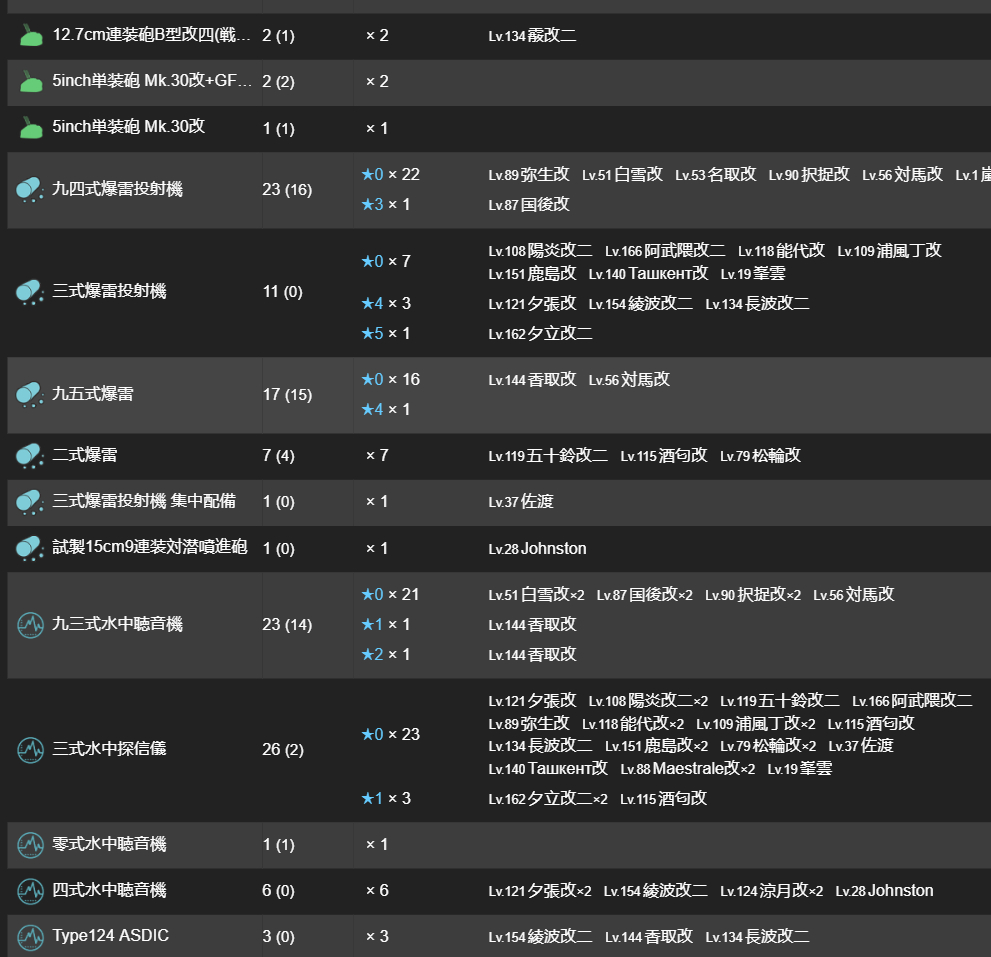Viewport: 991px width, 957px height.
Task: Select equipment name 九五式爆雷
Action: coord(93,394)
